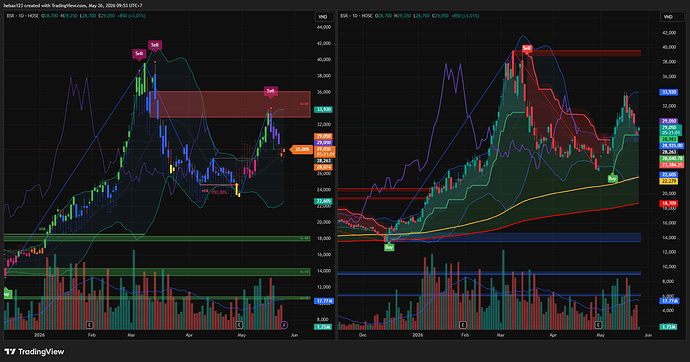
Task: Click the orange 20.00% label
Action: (x=301, y=150)
